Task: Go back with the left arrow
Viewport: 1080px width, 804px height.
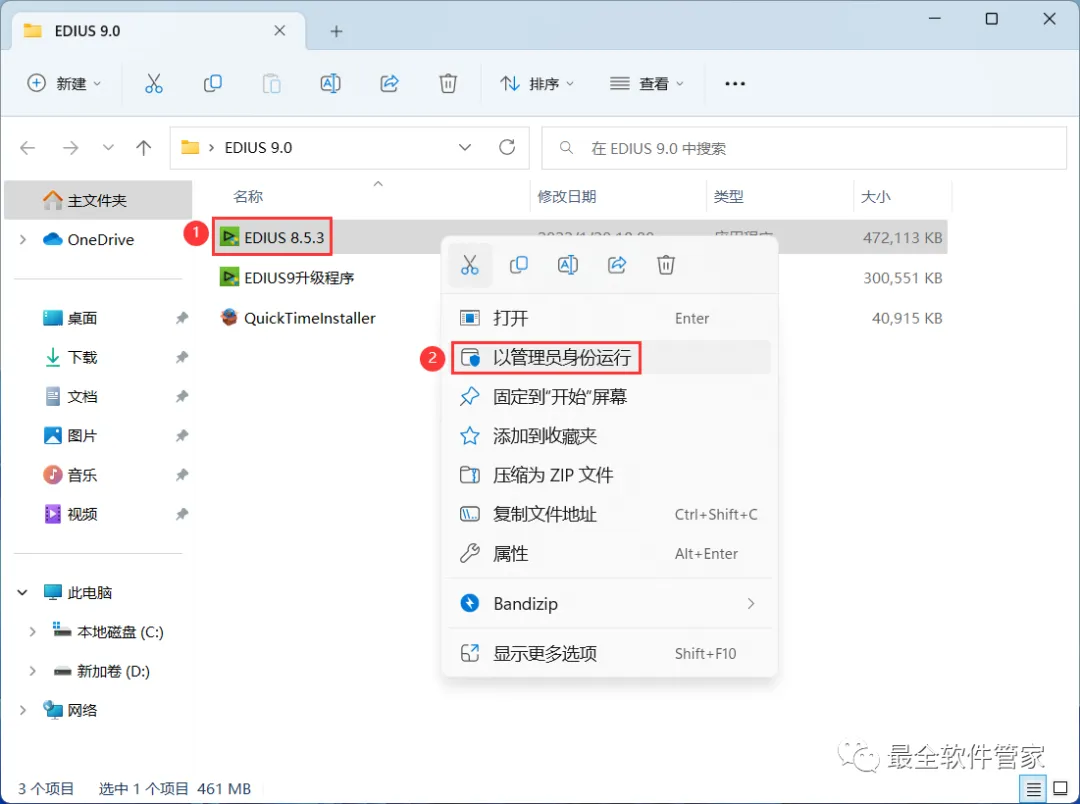Action: coord(28,147)
